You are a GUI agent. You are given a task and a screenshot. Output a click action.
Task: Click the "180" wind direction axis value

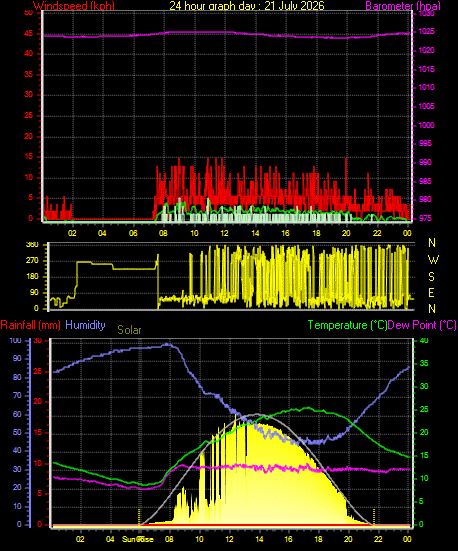click(x=32, y=277)
